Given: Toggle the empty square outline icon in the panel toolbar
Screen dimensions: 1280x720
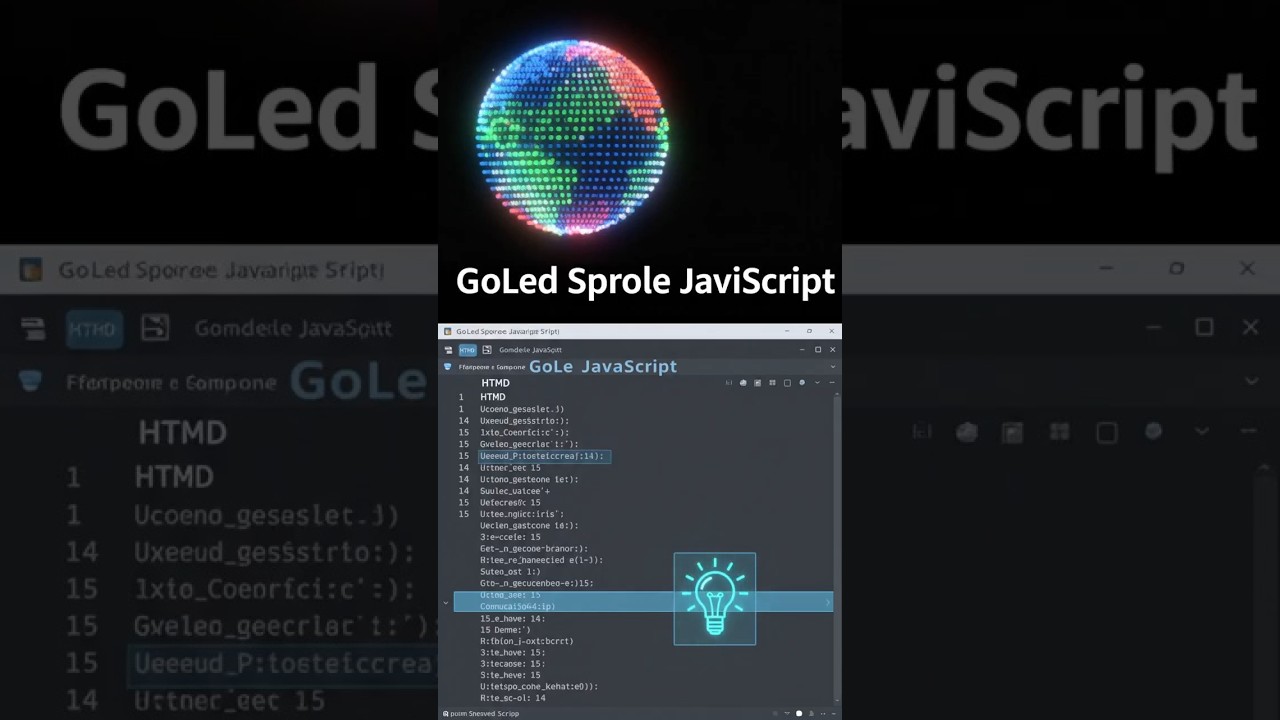Looking at the screenshot, I should [x=787, y=382].
